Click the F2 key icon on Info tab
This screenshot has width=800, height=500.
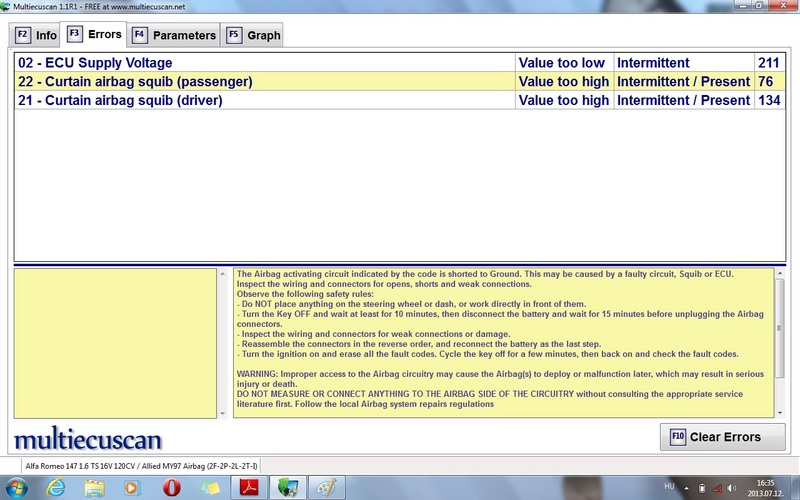point(22,35)
